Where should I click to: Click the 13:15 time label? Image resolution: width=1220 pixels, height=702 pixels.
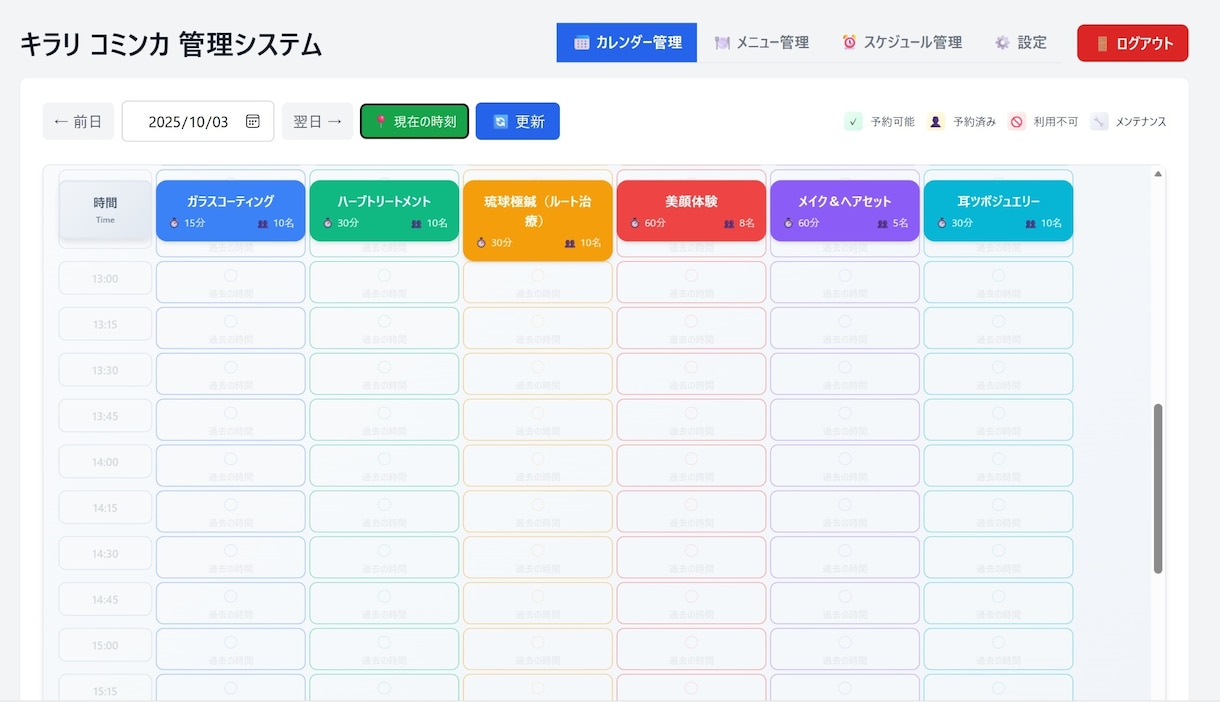[105, 324]
